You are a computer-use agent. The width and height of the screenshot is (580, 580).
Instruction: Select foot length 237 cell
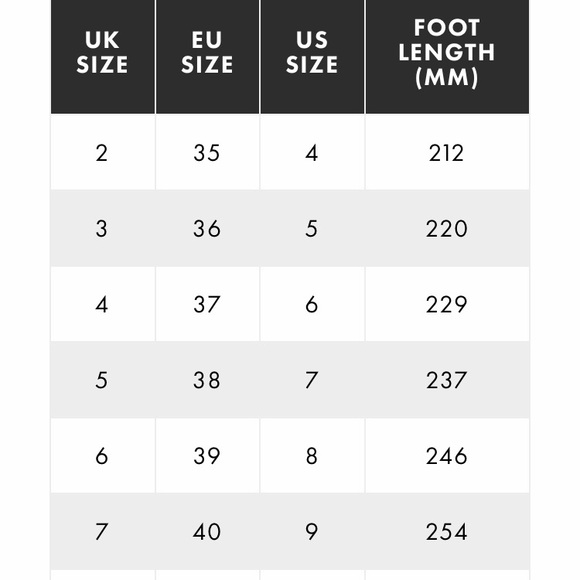click(x=447, y=380)
